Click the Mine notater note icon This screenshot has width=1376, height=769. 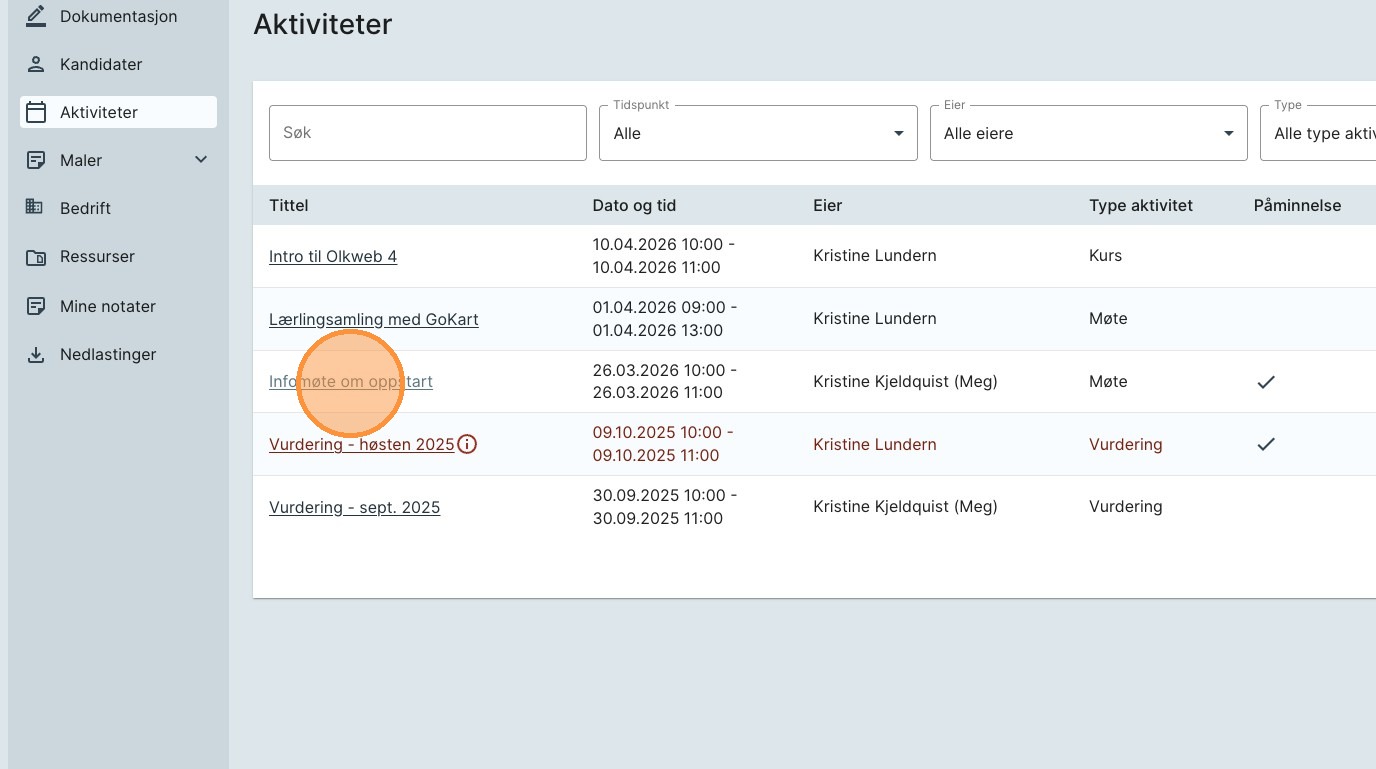click(x=36, y=306)
